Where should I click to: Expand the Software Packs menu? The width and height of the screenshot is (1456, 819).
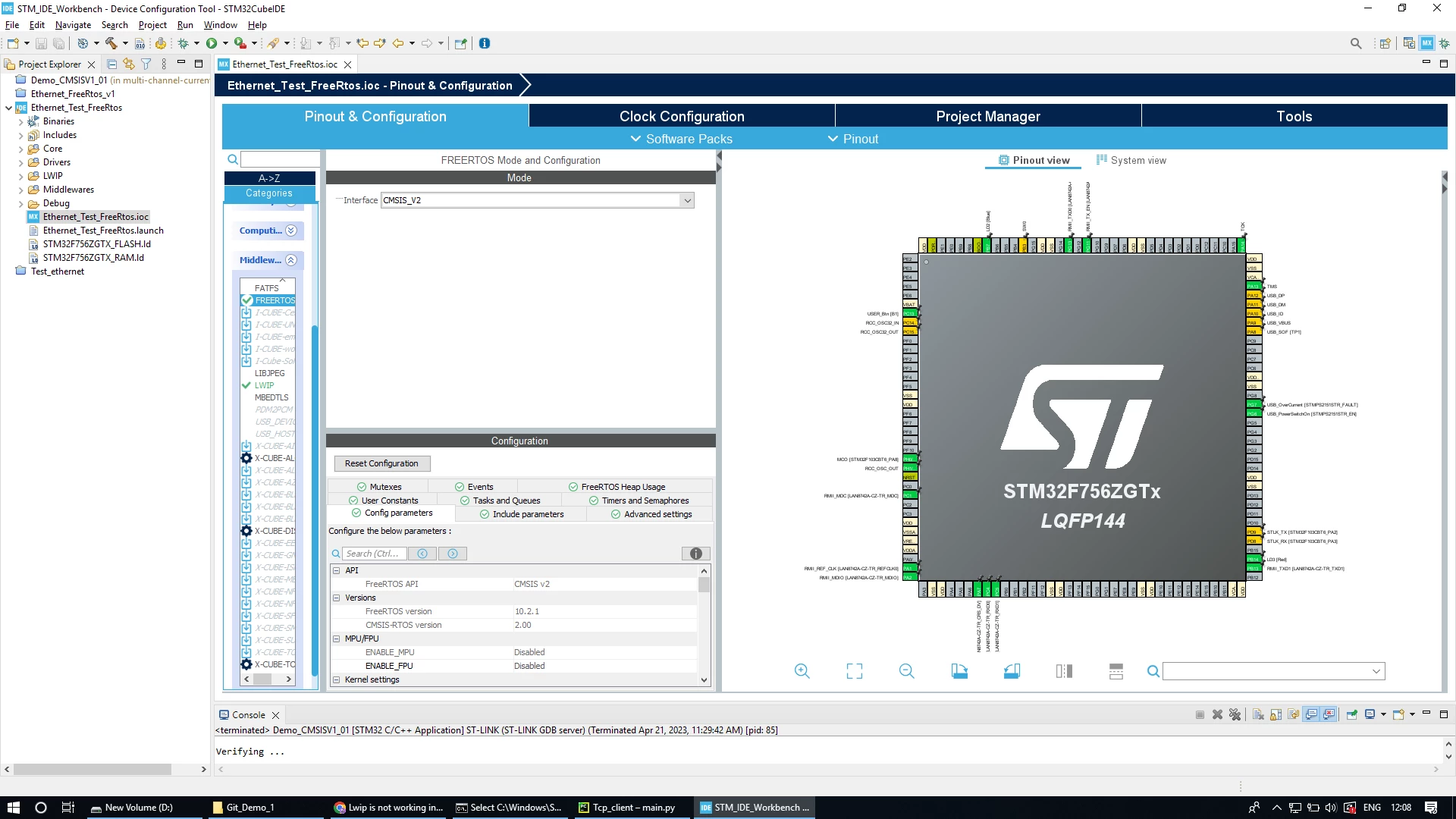[x=681, y=139]
